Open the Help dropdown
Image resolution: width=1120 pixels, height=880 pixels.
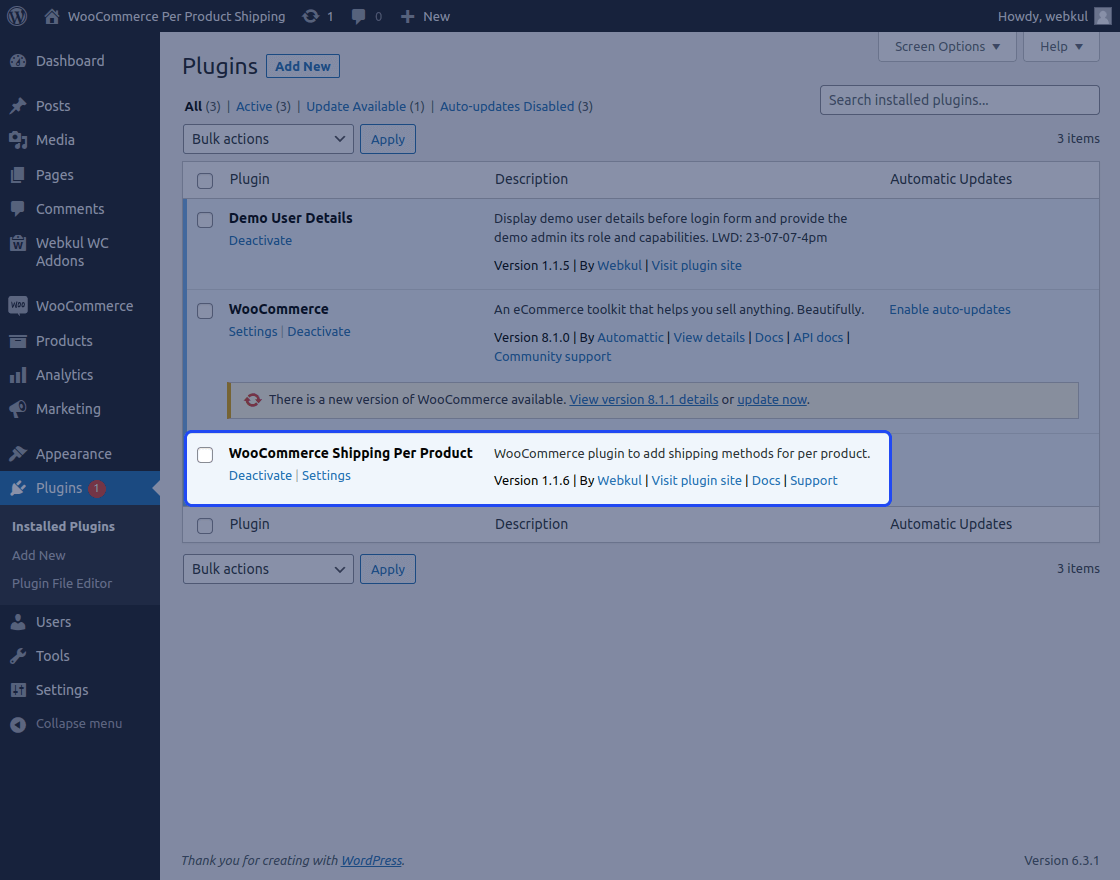(1060, 46)
